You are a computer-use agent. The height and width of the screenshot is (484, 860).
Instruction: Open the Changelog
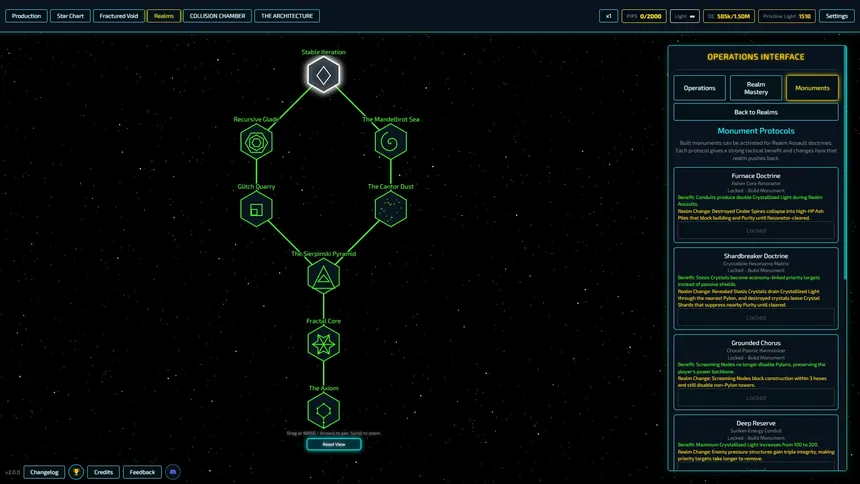pyautogui.click(x=44, y=472)
